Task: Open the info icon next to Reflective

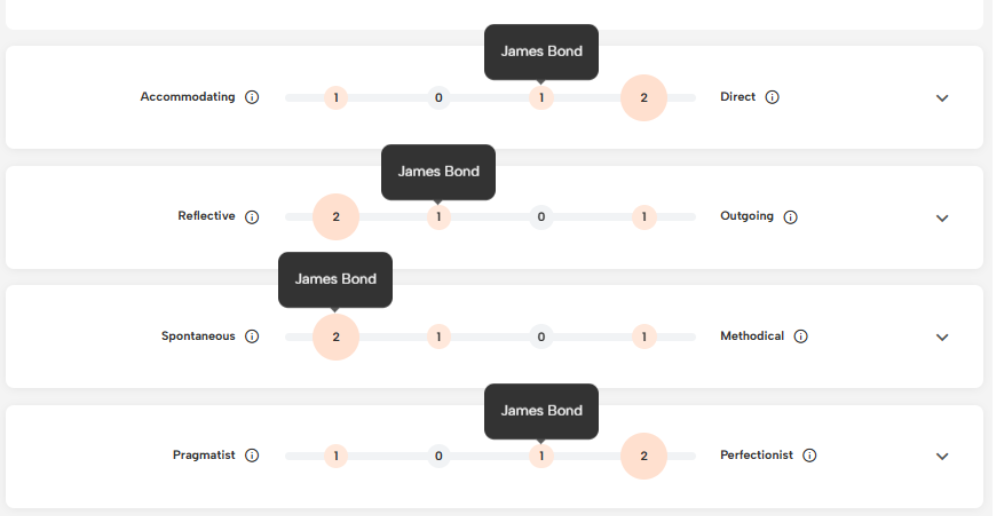Action: pyautogui.click(x=252, y=217)
